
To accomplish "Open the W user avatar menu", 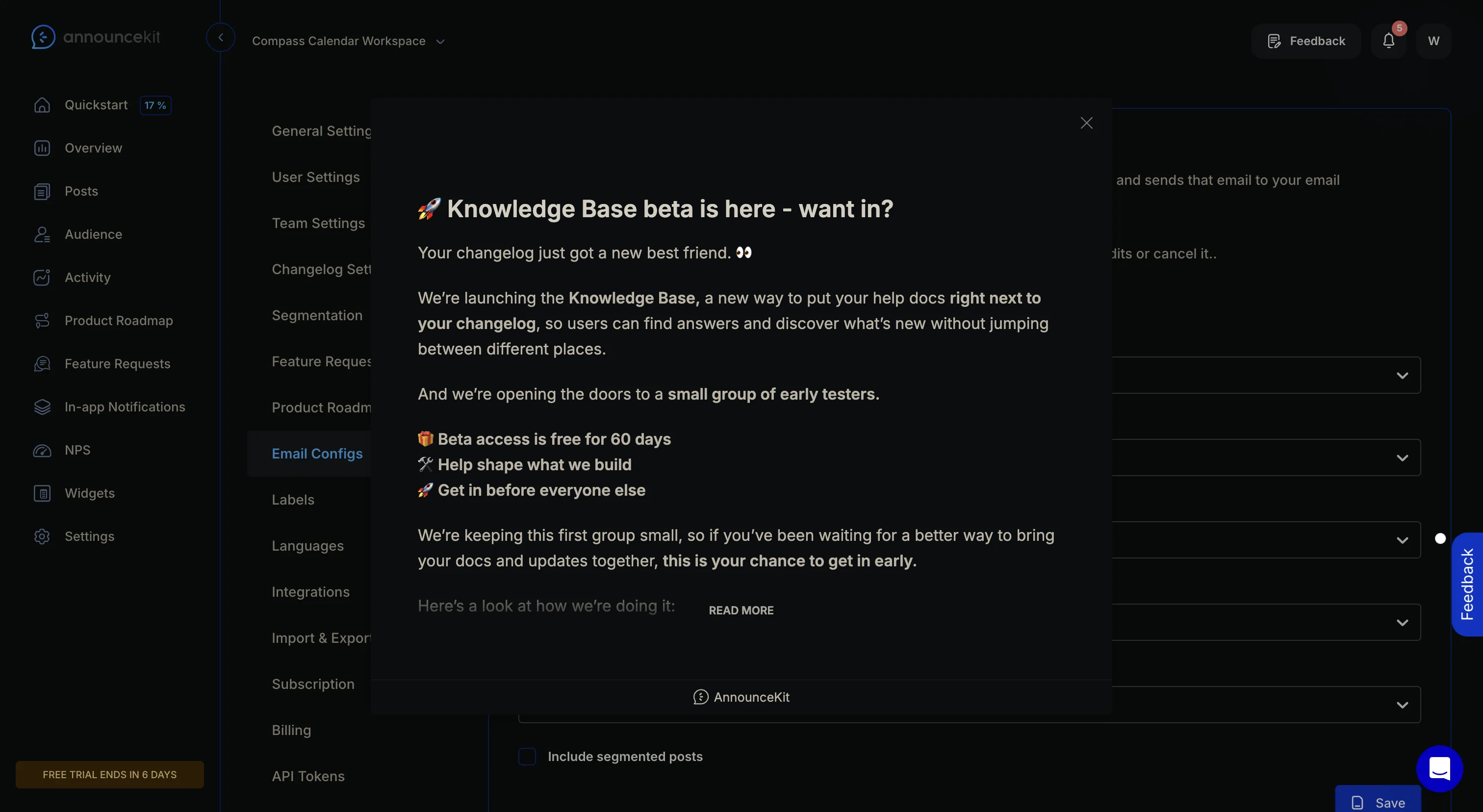I will tap(1433, 41).
